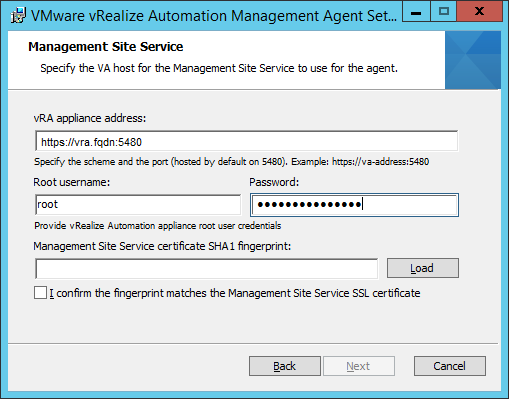Go Back to the previous step
This screenshot has width=509, height=399.
(285, 366)
